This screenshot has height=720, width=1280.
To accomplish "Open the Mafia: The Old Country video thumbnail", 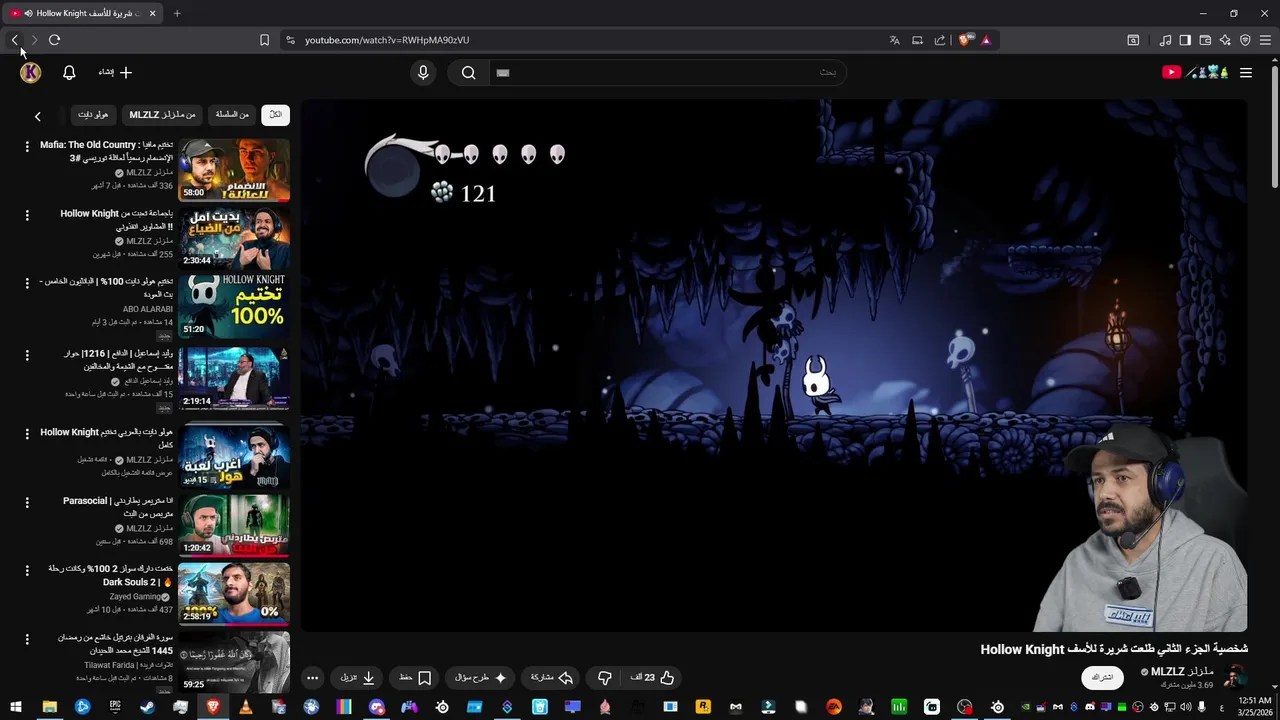I will (234, 170).
